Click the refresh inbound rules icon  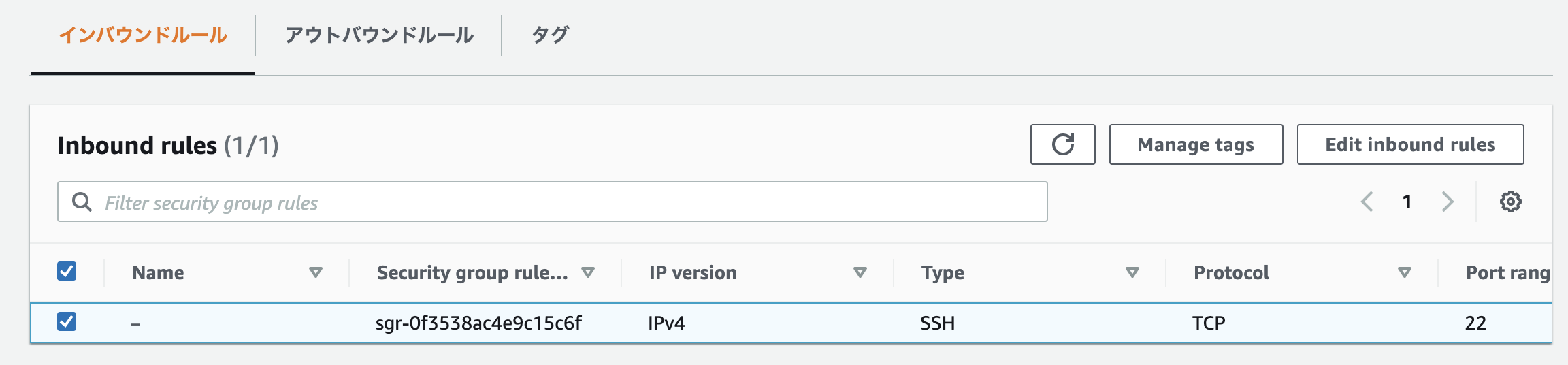click(1062, 144)
